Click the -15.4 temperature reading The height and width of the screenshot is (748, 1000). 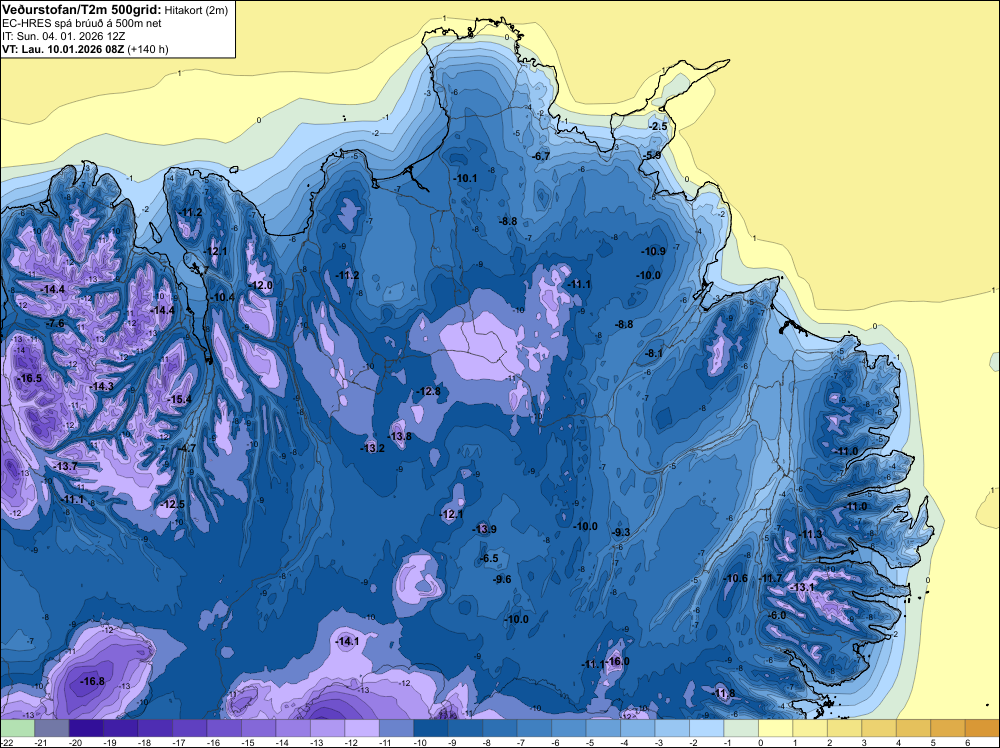[179, 399]
